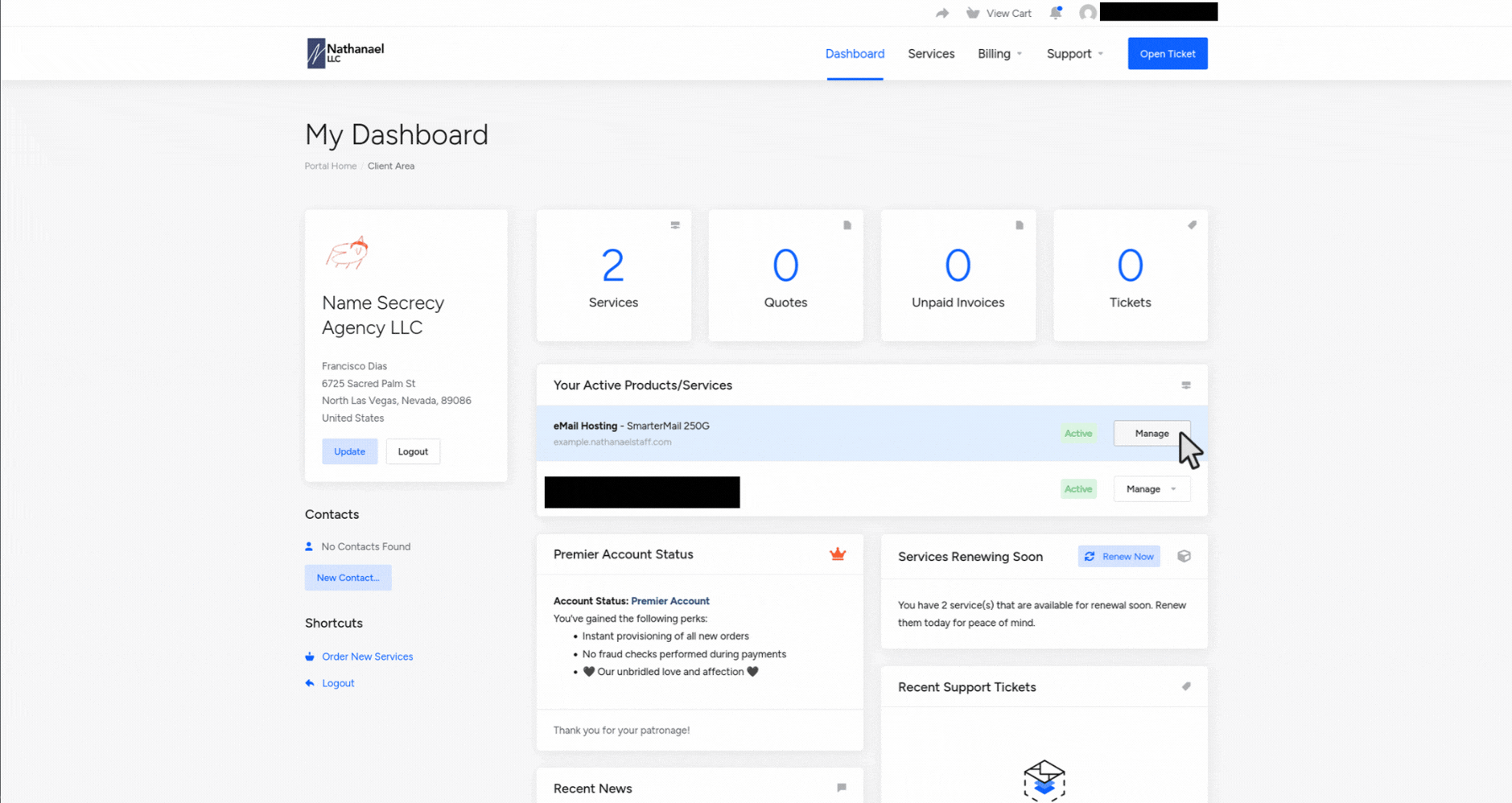Click the cube icon beside Renew Now
The height and width of the screenshot is (803, 1512).
(1184, 556)
